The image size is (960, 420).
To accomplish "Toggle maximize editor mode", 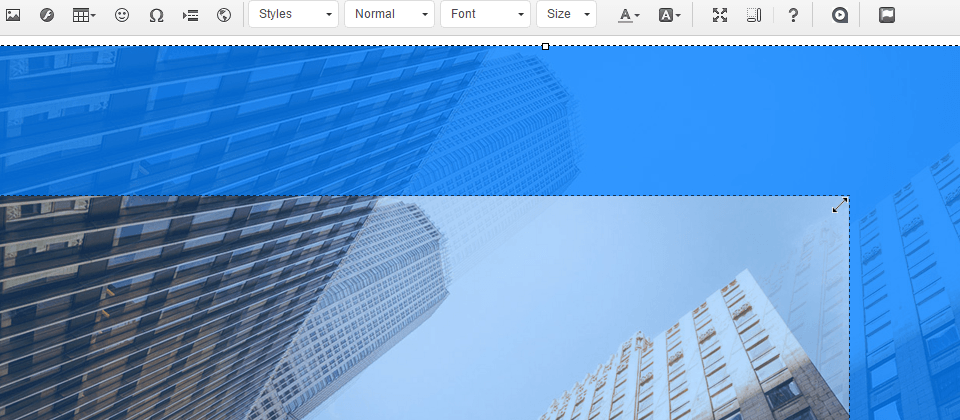I will pyautogui.click(x=720, y=15).
